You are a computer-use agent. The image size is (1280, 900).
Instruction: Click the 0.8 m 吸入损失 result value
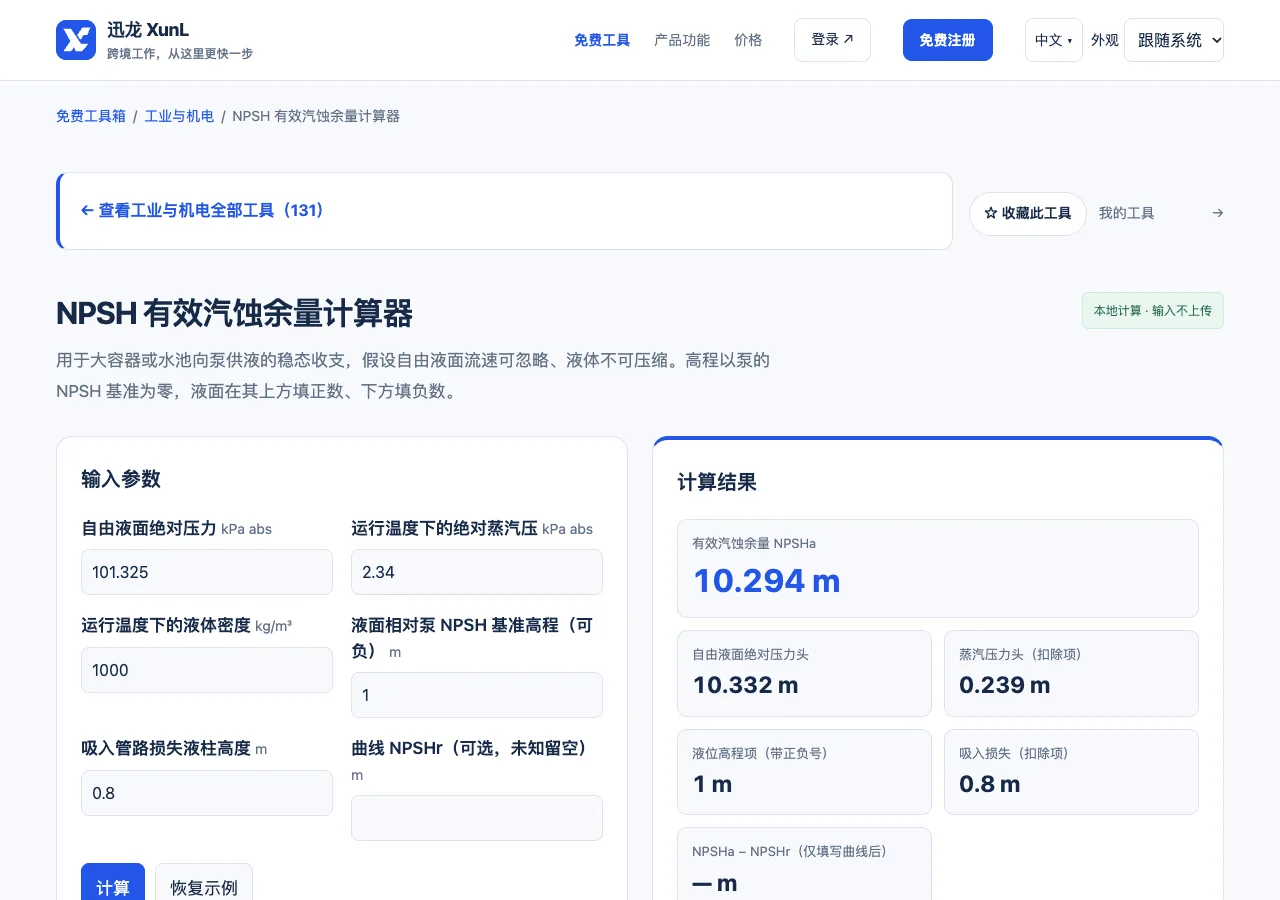pyautogui.click(x=989, y=784)
